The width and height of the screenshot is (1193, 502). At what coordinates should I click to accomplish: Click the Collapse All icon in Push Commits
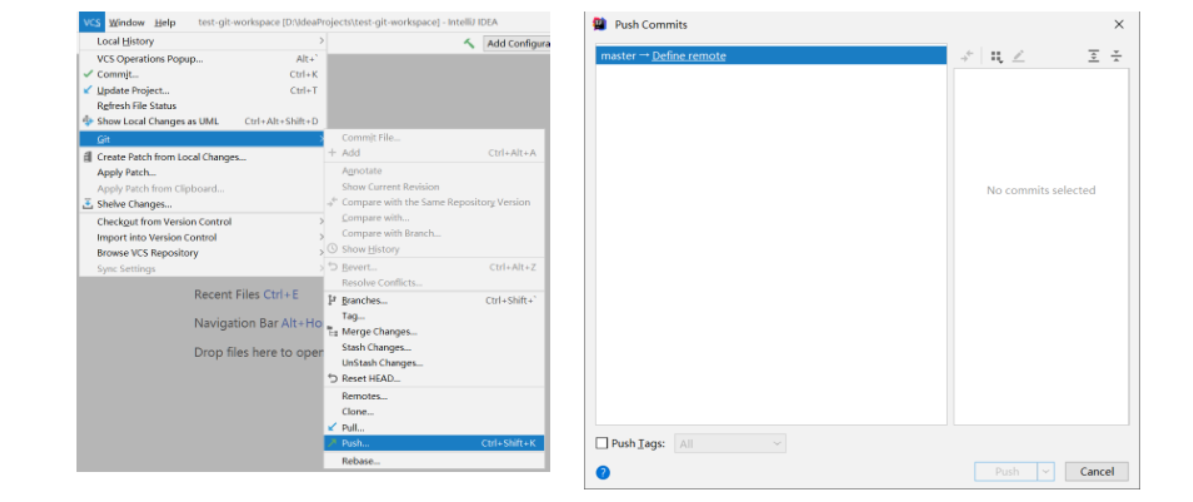(x=1115, y=56)
